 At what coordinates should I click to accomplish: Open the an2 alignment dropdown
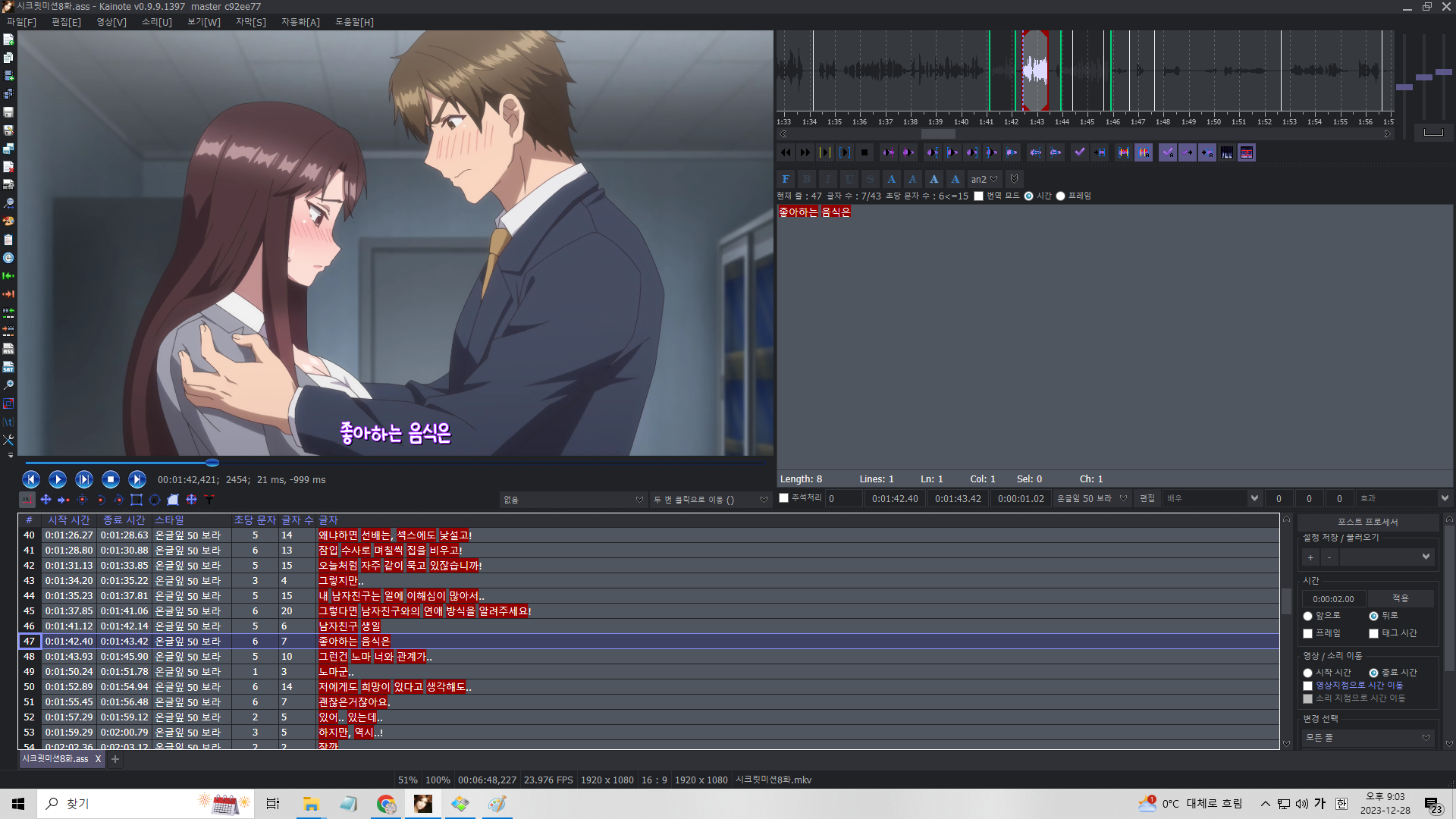pyautogui.click(x=984, y=179)
